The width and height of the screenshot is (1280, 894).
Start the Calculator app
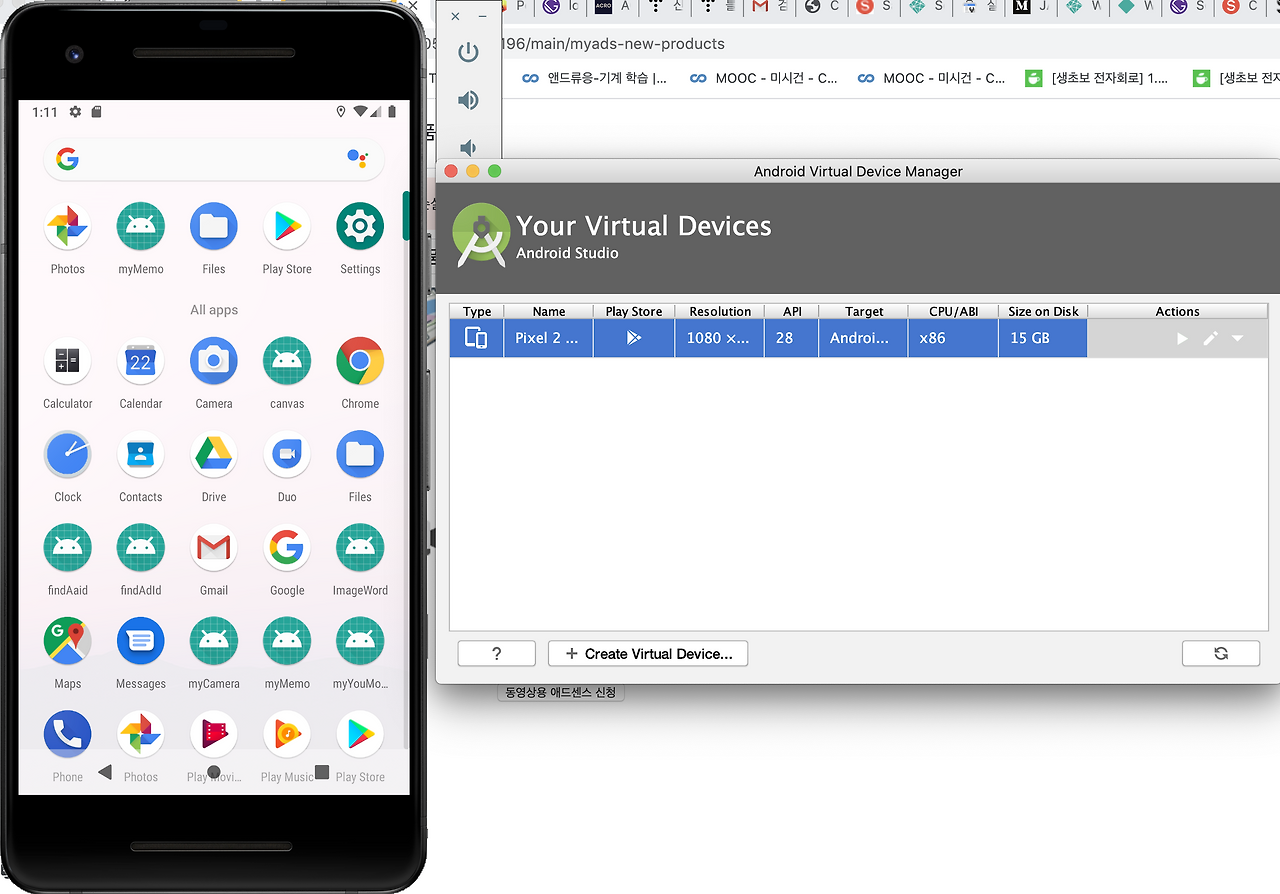coord(67,361)
